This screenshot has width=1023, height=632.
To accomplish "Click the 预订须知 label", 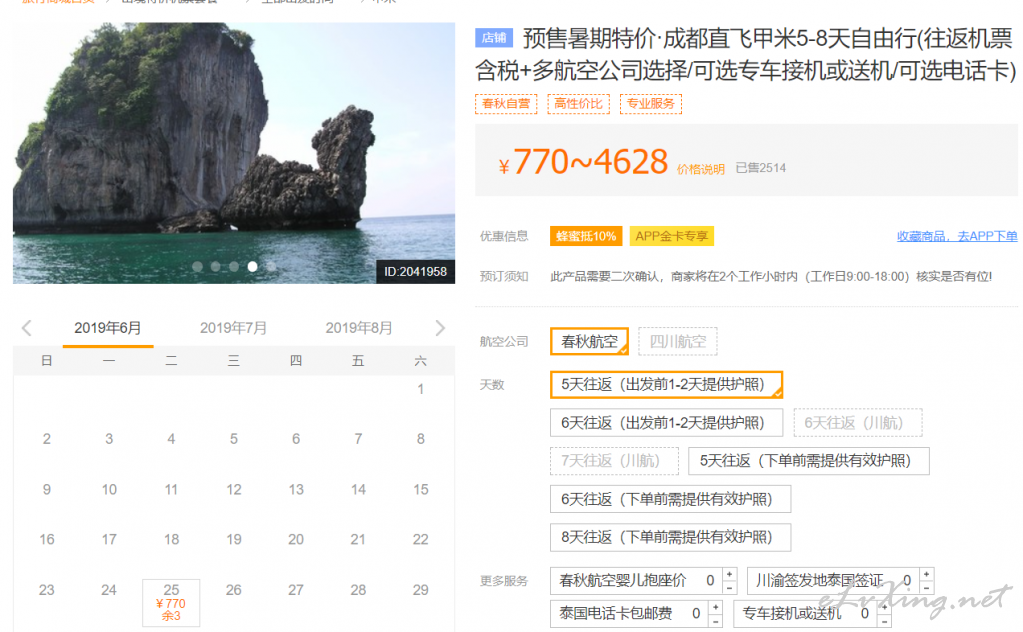I will 504,277.
